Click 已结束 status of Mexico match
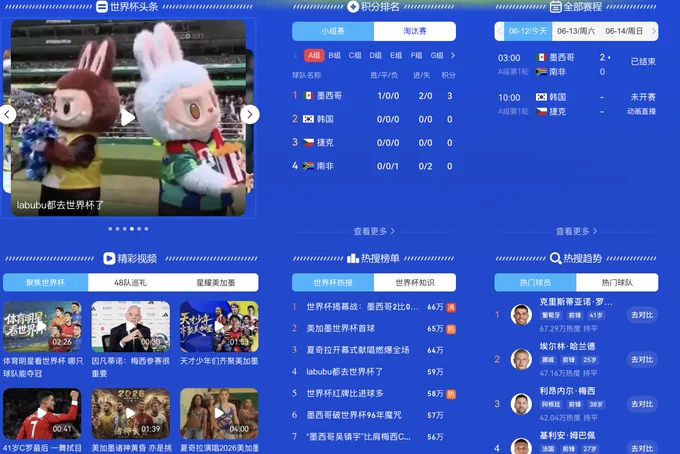Image resolution: width=680 pixels, height=454 pixels. 643,62
